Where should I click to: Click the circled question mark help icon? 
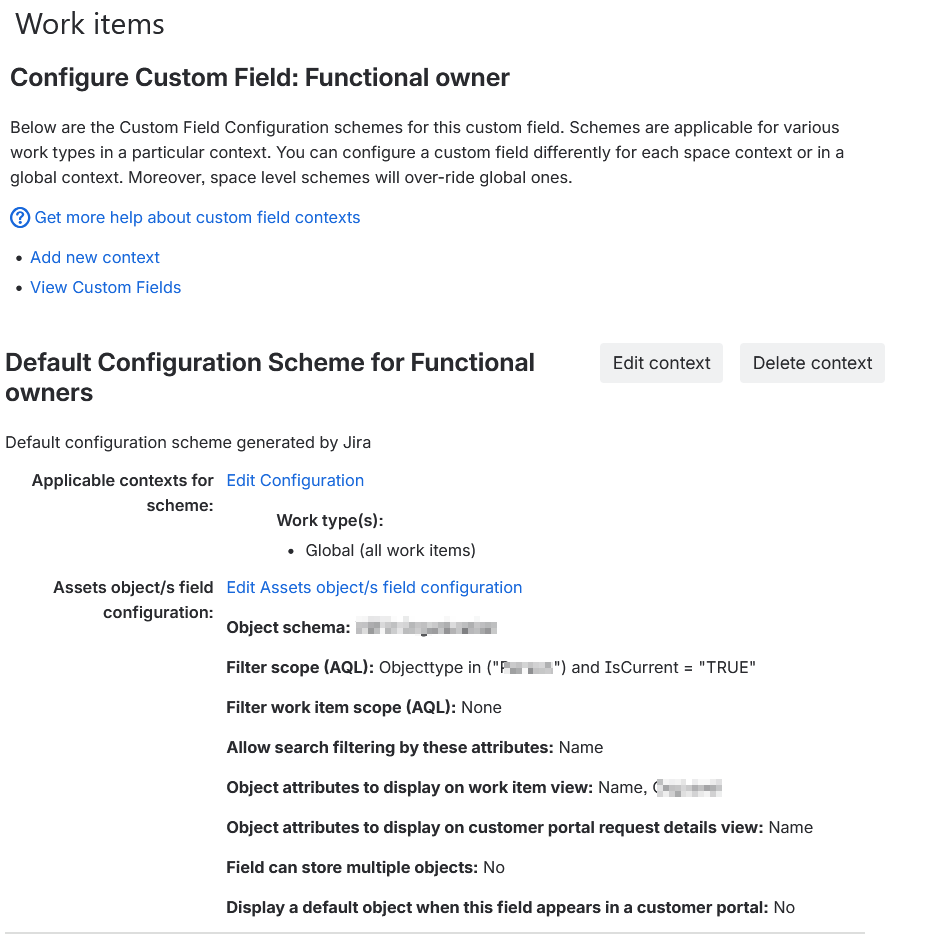point(19,217)
